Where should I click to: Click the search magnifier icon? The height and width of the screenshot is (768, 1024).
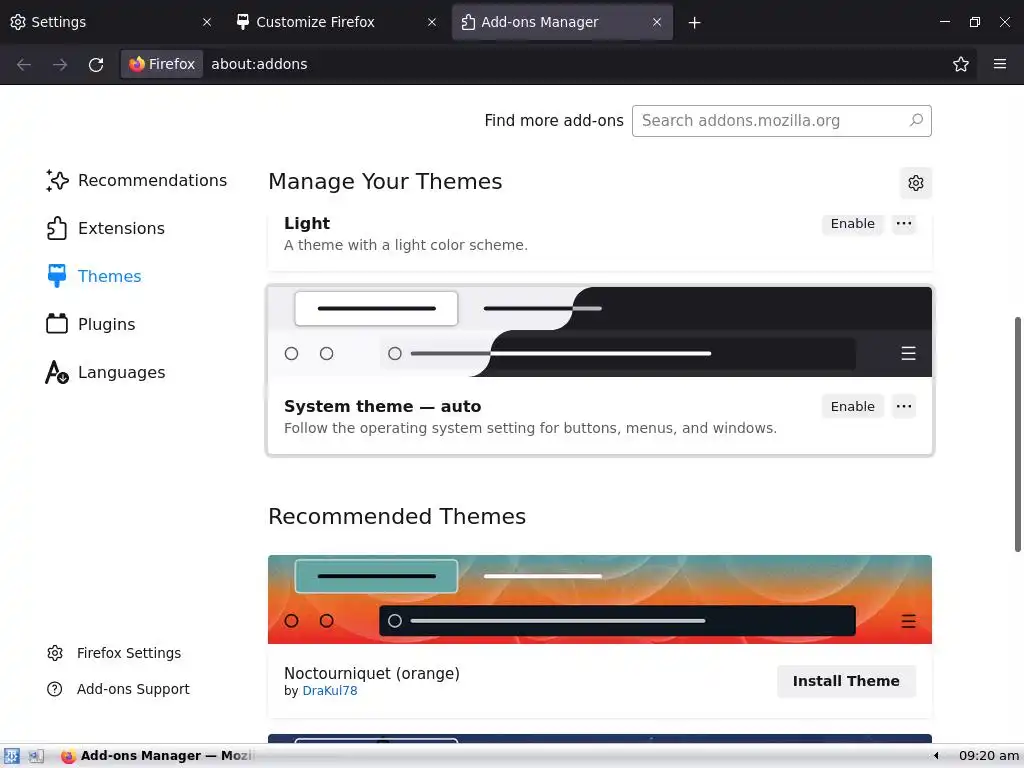point(916,120)
